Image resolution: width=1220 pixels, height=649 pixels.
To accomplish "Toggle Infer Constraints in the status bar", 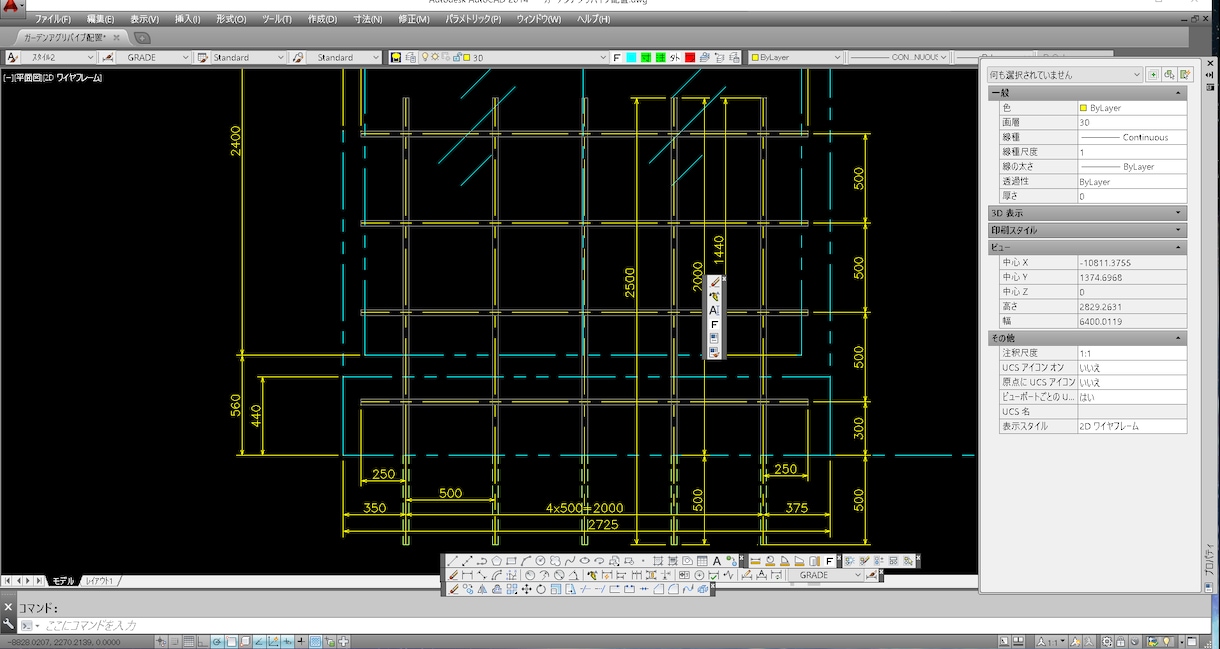I will [x=160, y=641].
